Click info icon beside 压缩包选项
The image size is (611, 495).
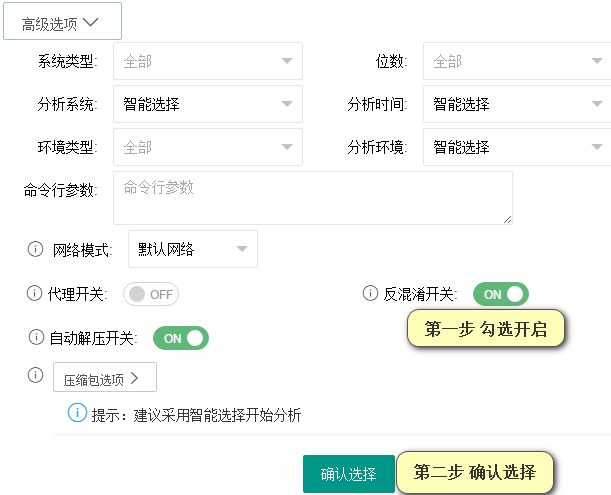click(35, 375)
